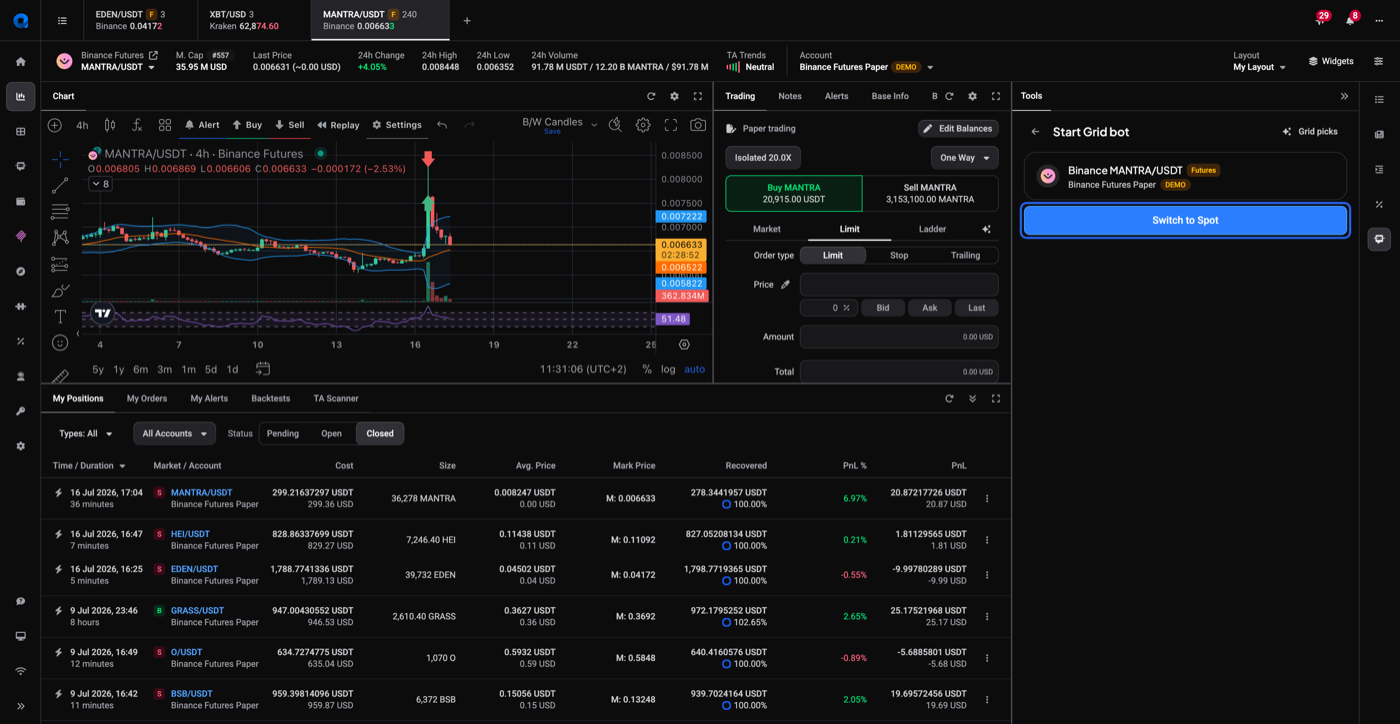Open Binance Futures Paper account dropdown

coord(866,67)
